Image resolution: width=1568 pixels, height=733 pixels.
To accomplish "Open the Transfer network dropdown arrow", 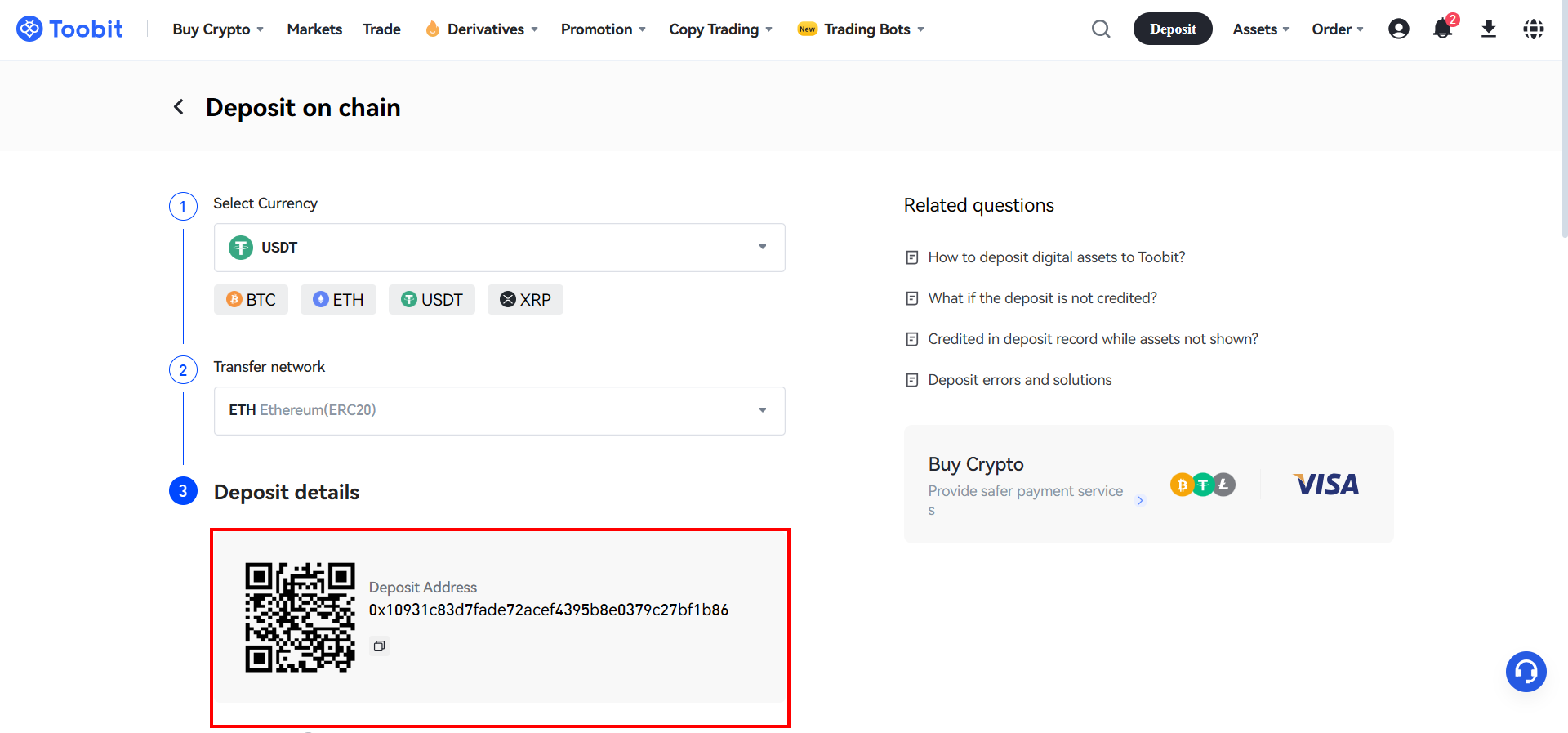I will click(763, 410).
